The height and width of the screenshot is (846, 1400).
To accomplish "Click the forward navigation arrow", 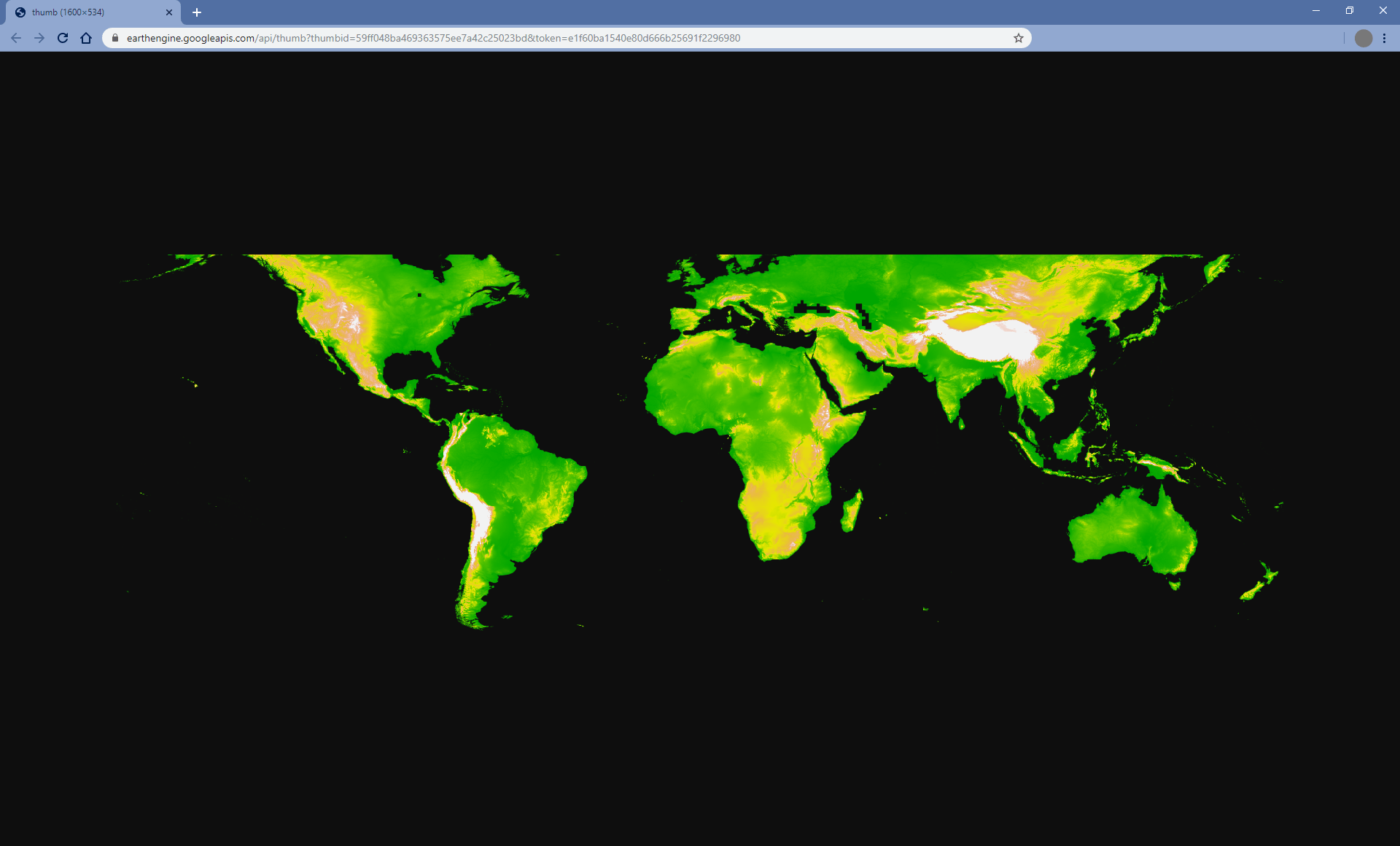I will (x=39, y=38).
